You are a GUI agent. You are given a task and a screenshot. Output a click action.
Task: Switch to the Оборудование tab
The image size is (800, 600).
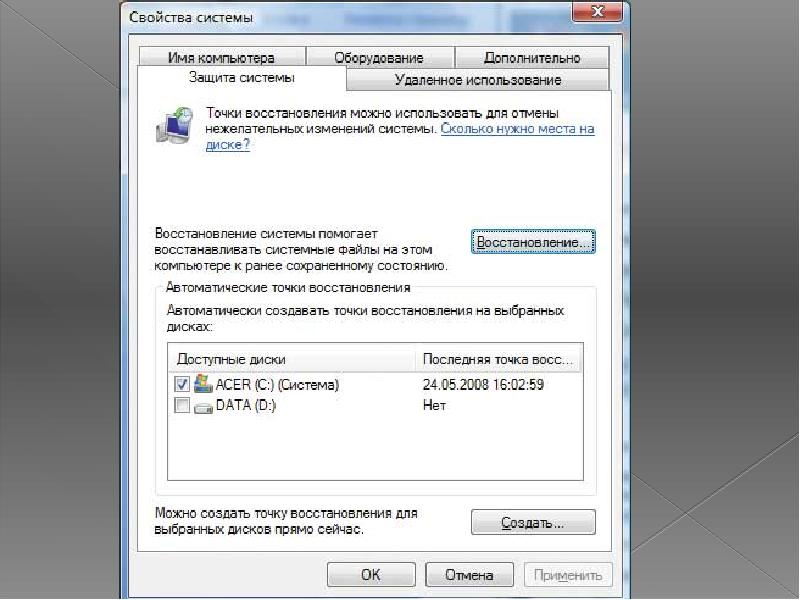(380, 58)
